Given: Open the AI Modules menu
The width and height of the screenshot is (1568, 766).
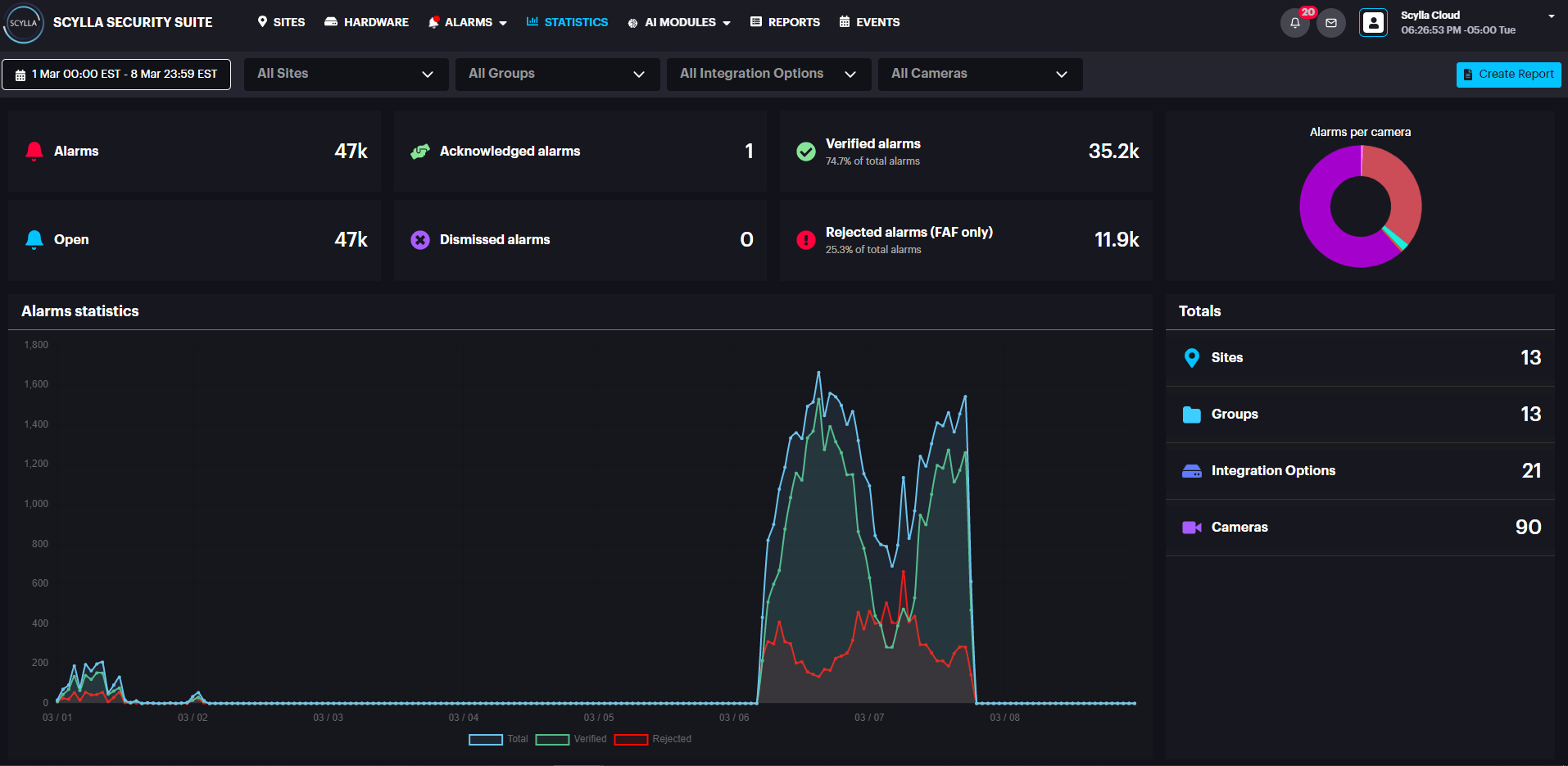Looking at the screenshot, I should pos(679,22).
